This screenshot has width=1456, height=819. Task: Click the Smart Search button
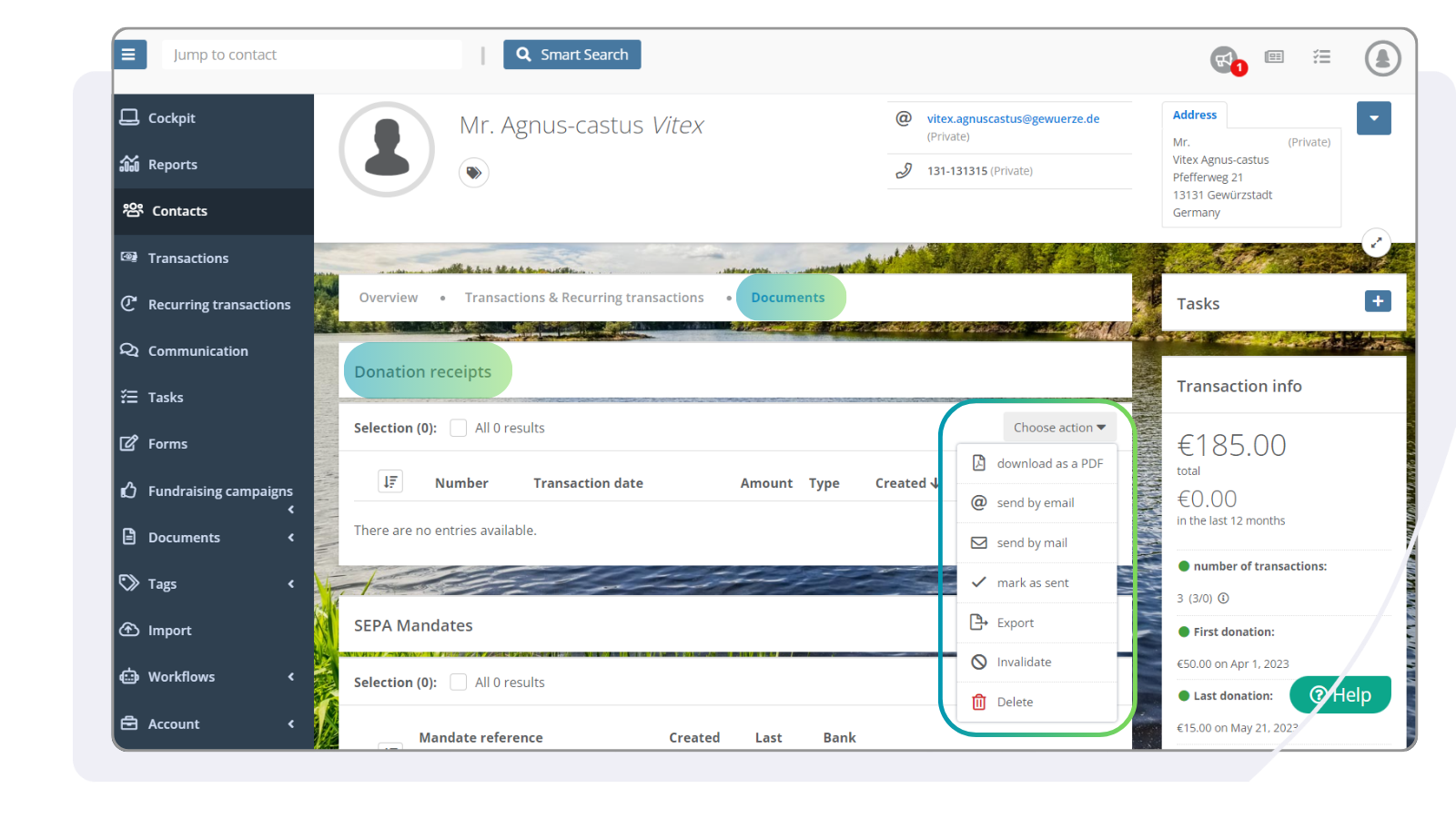571,54
